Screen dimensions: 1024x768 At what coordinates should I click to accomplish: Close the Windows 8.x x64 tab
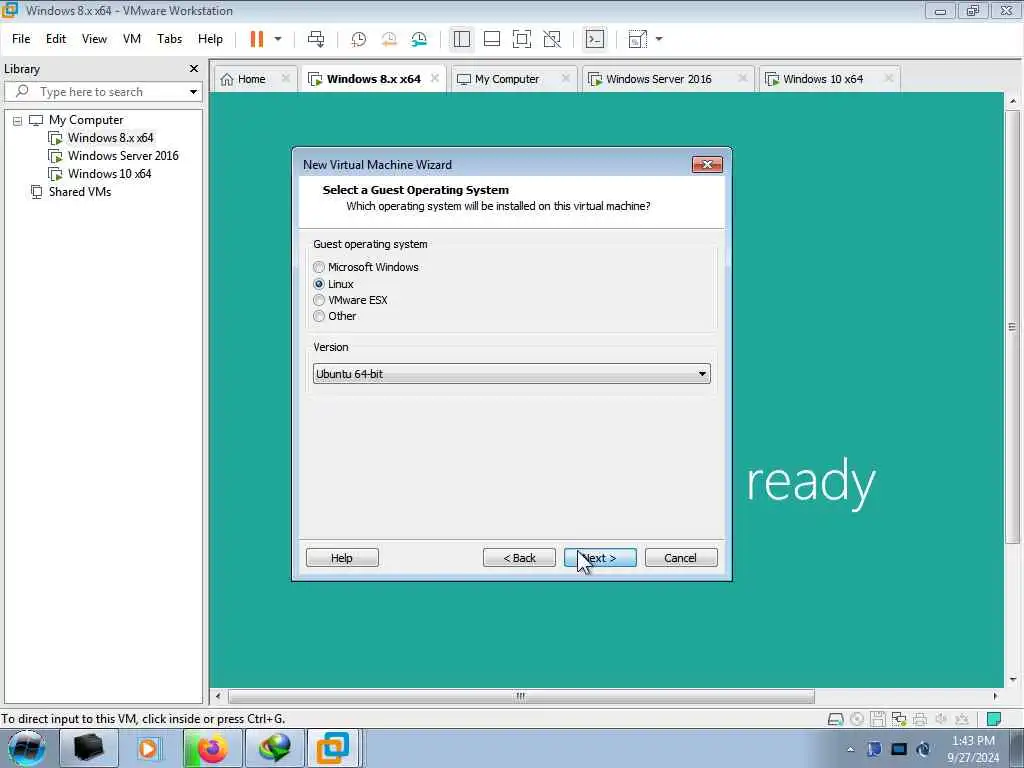[x=435, y=78]
